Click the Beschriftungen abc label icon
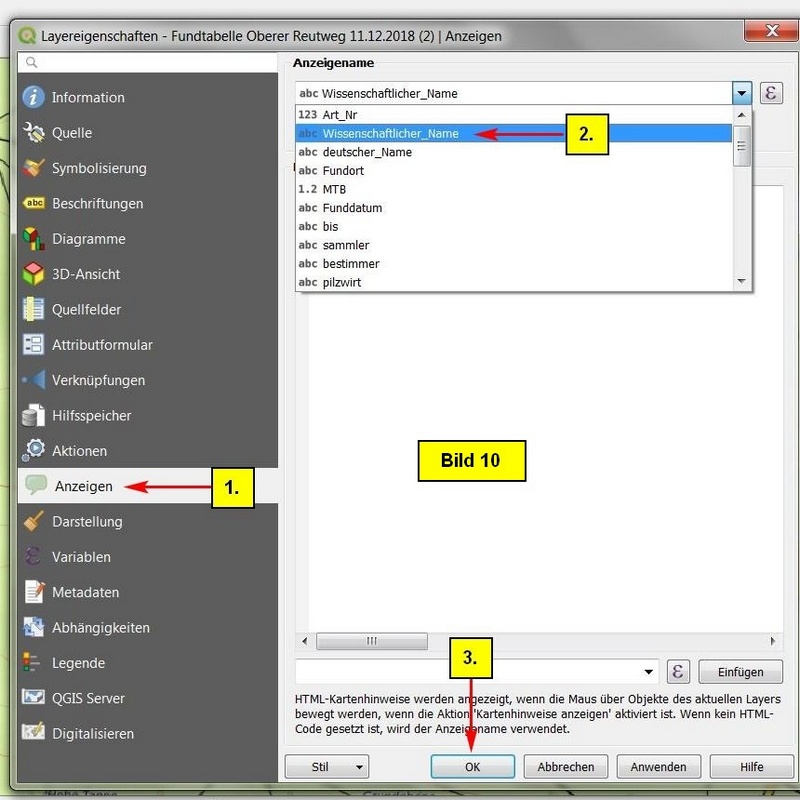 (34, 203)
